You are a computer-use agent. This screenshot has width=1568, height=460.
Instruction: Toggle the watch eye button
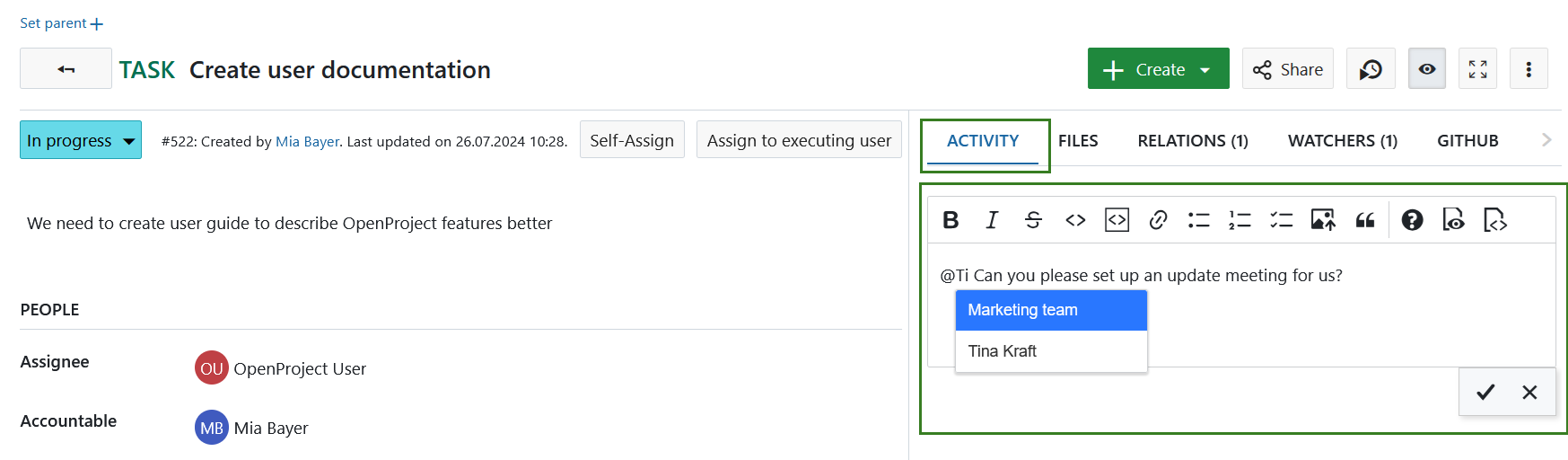click(x=1427, y=69)
